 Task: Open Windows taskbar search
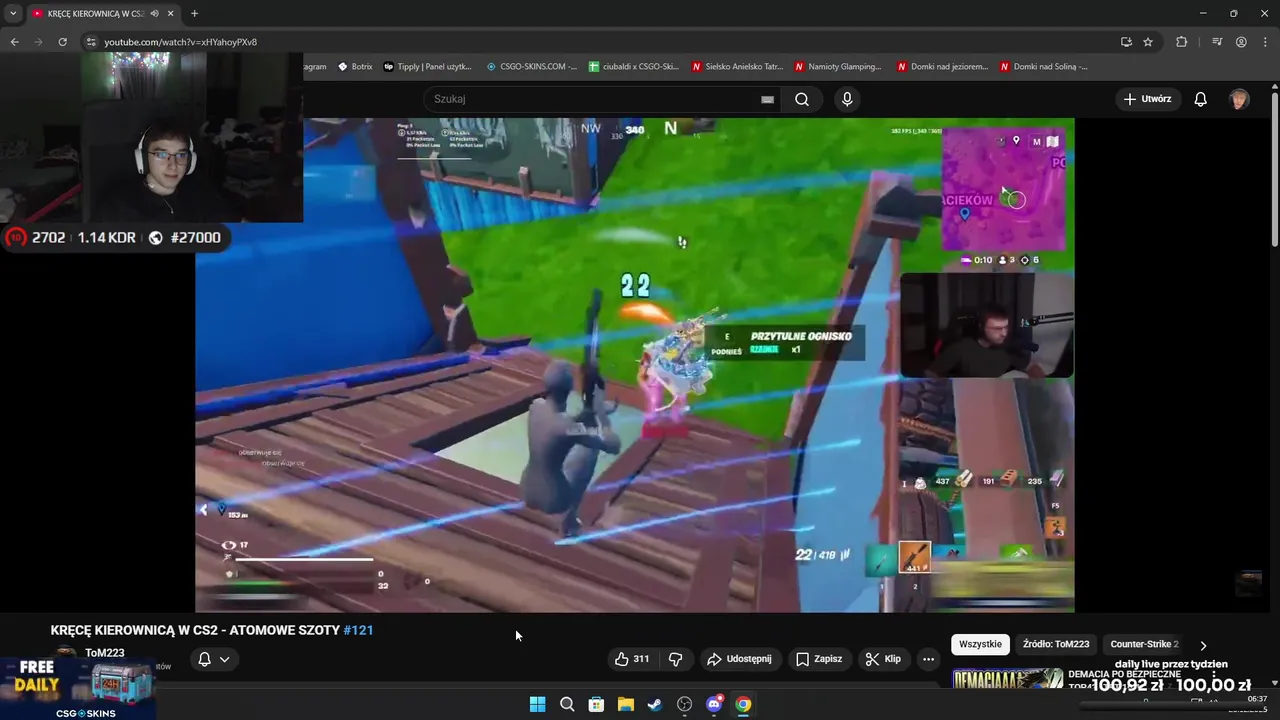(x=567, y=704)
